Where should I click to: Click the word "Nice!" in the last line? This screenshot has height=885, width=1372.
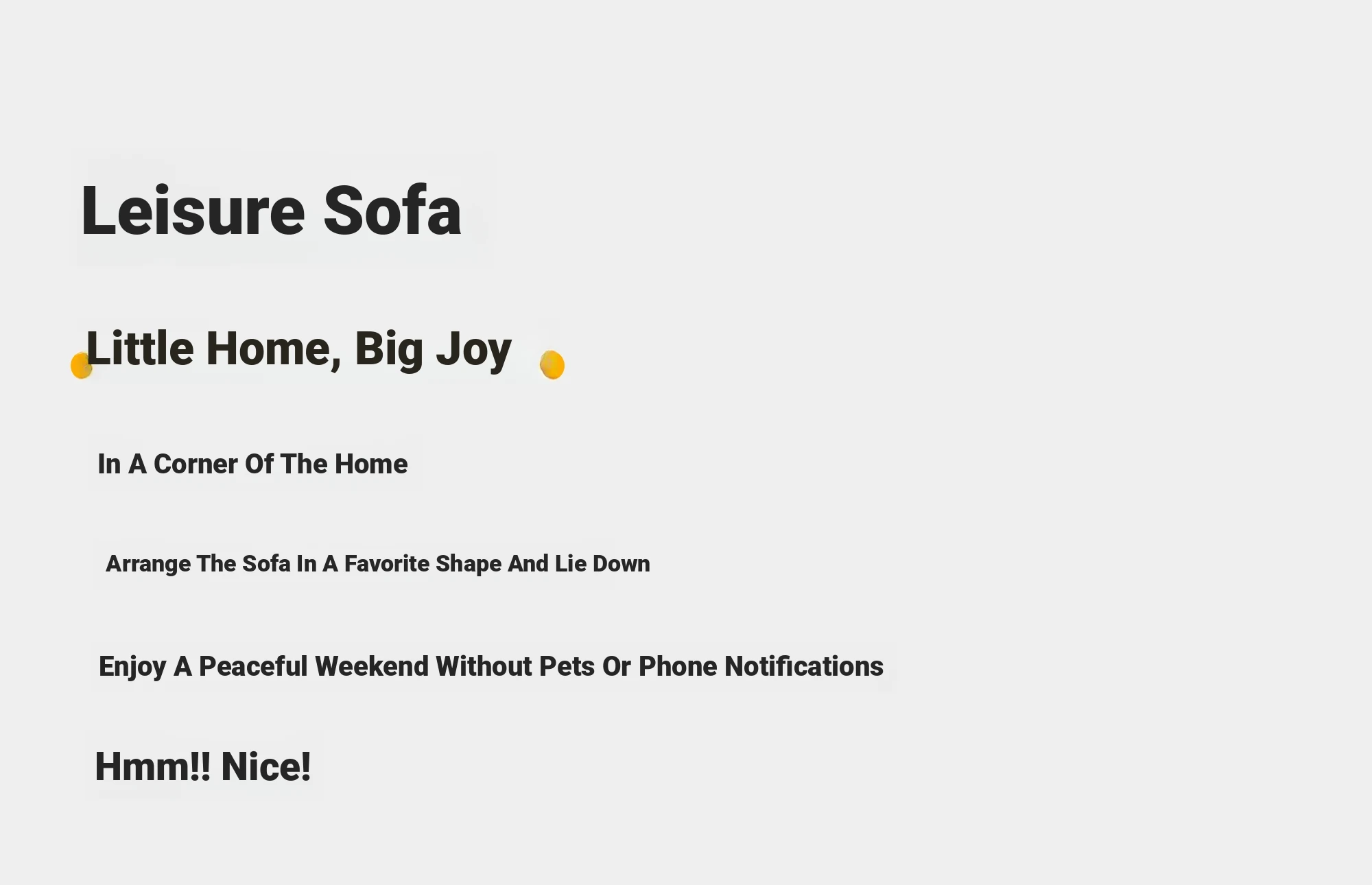[x=265, y=767]
